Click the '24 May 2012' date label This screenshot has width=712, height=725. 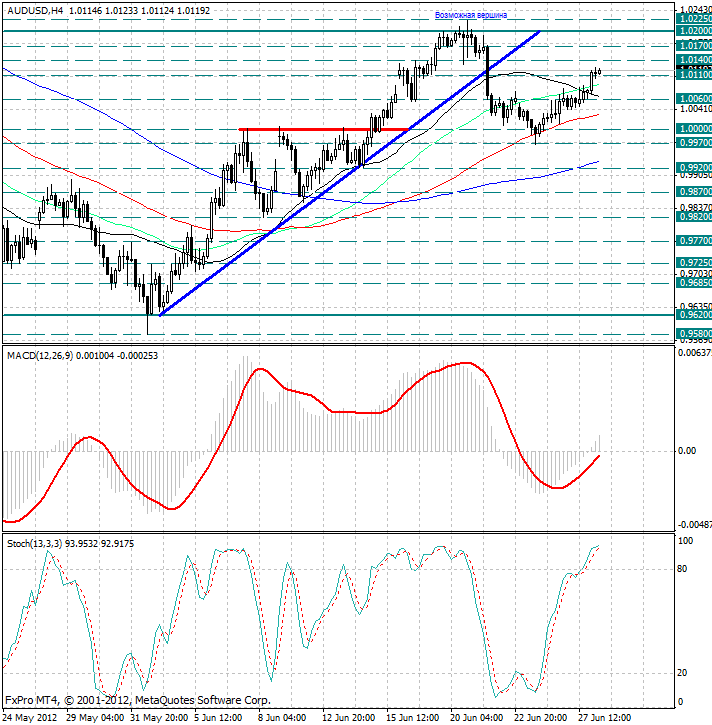[x=30, y=718]
